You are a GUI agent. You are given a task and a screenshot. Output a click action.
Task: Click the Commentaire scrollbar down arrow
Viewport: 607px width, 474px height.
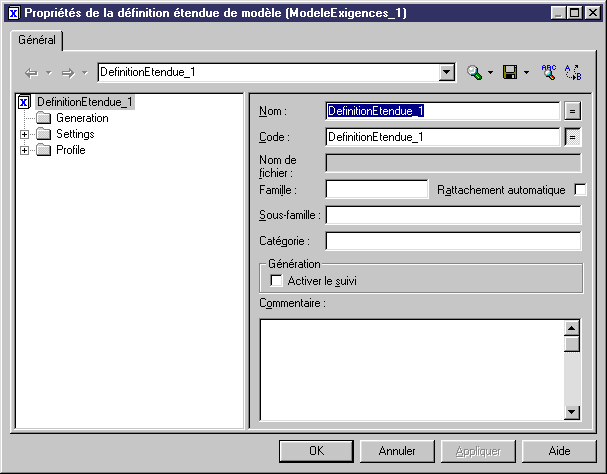572,411
